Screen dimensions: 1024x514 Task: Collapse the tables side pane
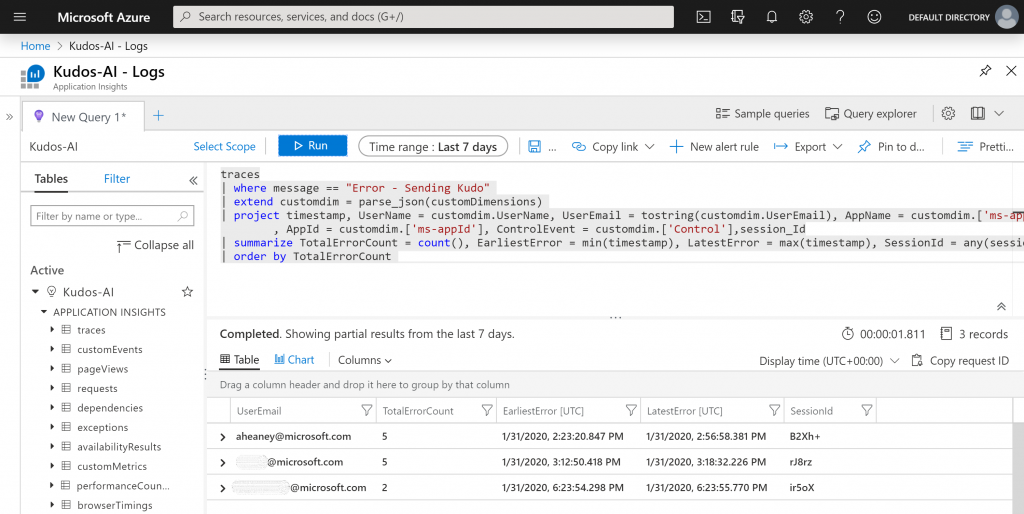tap(193, 180)
